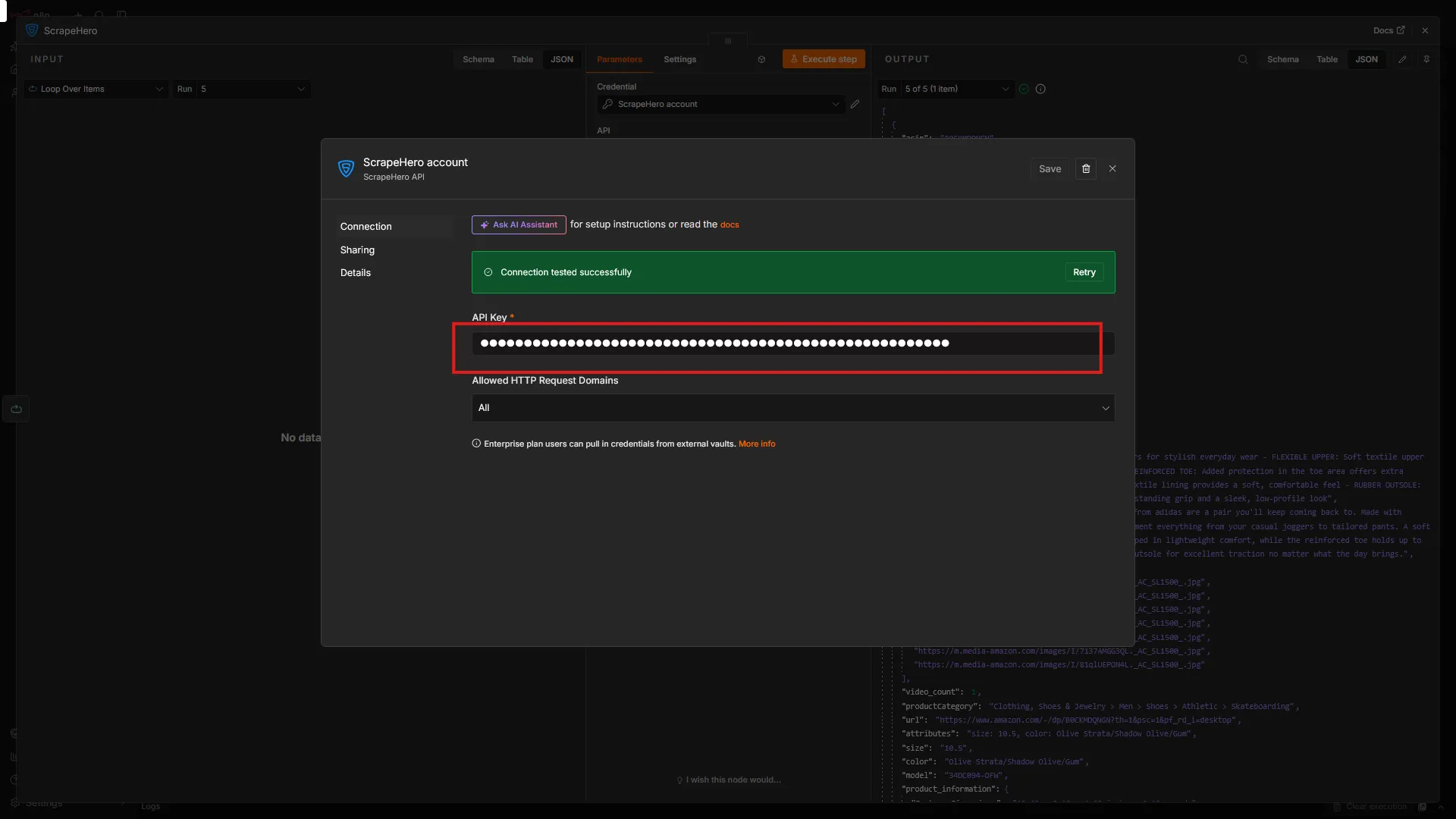Screen dimensions: 1456x819
Task: Click the Execute step button
Action: (x=824, y=59)
